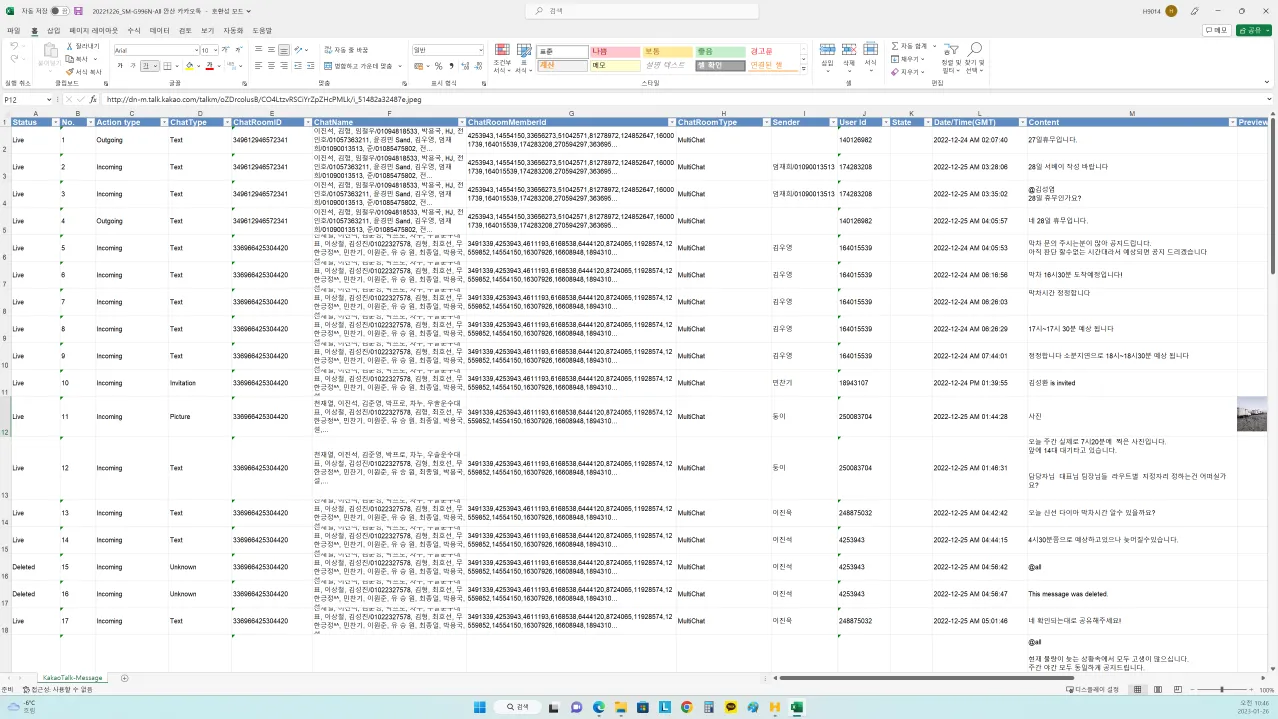Select the KakaoTalk-Message sheet tab
1278x719 pixels.
coord(72,678)
